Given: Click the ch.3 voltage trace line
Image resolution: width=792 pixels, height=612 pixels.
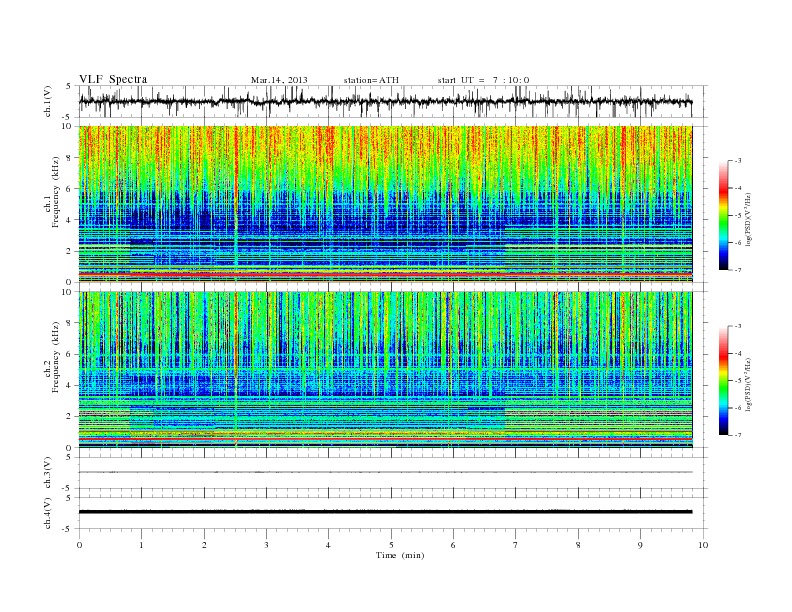Looking at the screenshot, I should [385, 472].
